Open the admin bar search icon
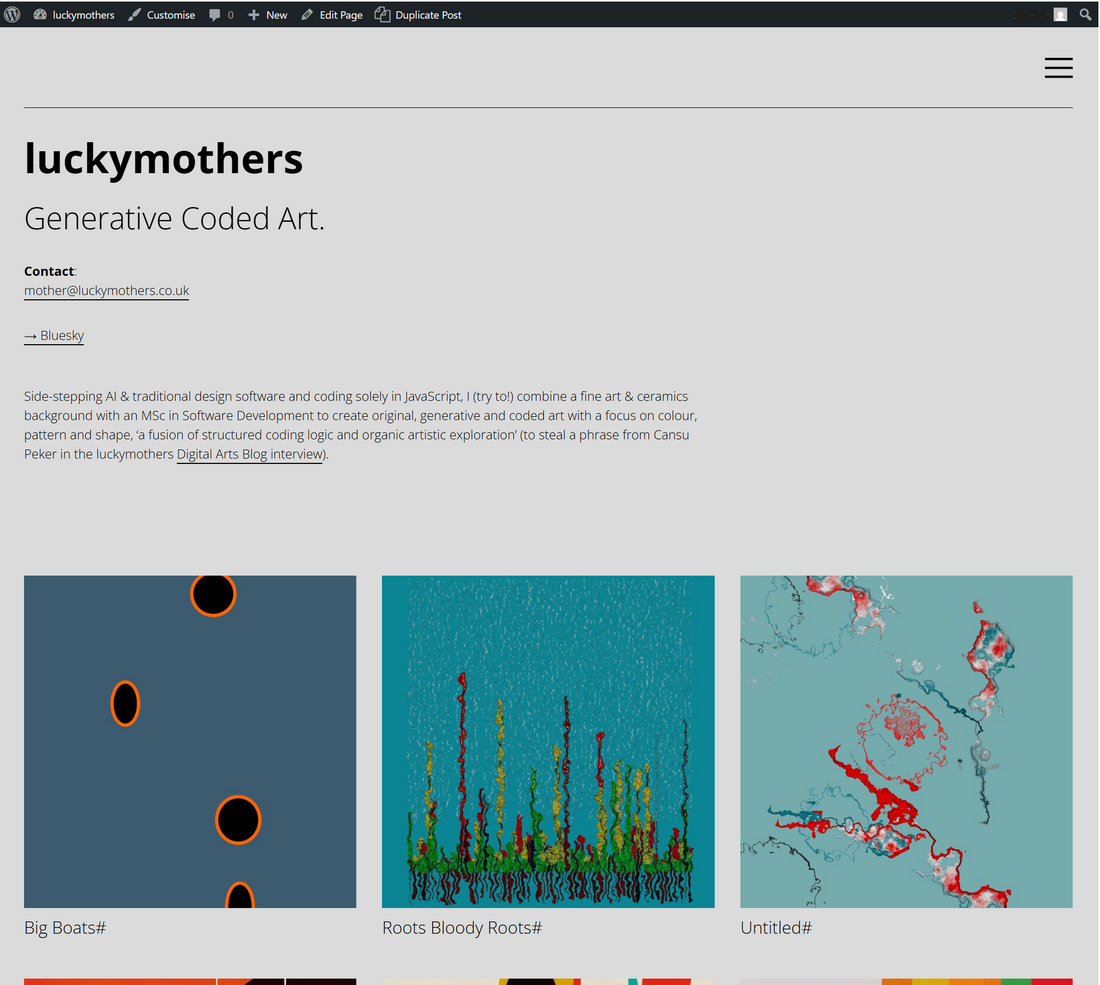 [1085, 15]
